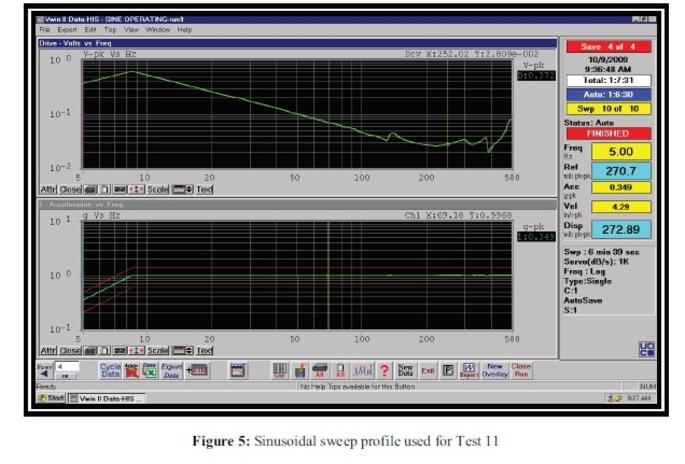Screen dimensions: 685x464
Task: Open the Export menu
Action: point(67,30)
